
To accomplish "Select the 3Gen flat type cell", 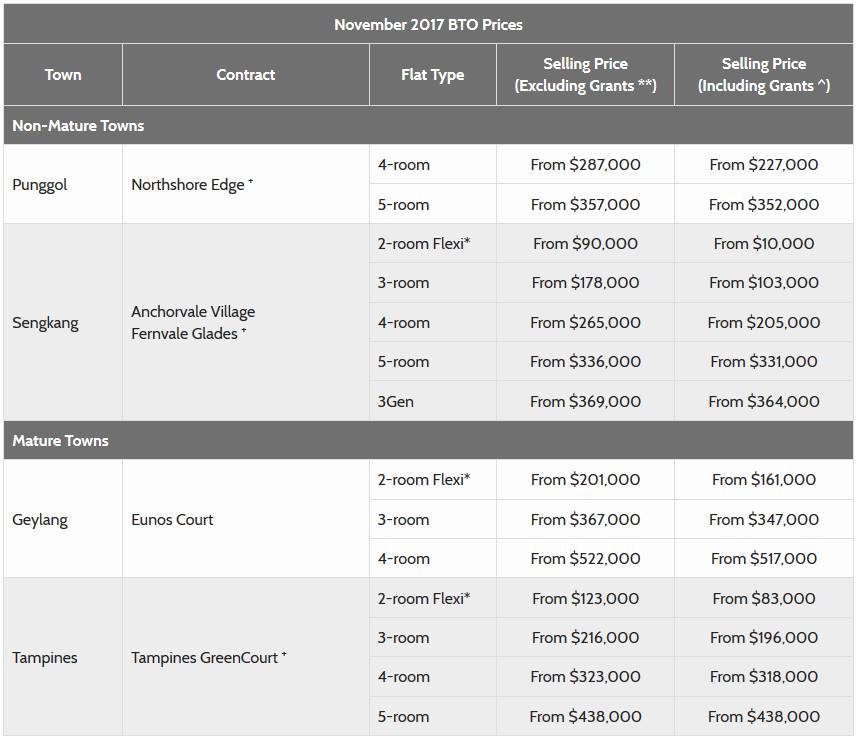I will coord(396,402).
